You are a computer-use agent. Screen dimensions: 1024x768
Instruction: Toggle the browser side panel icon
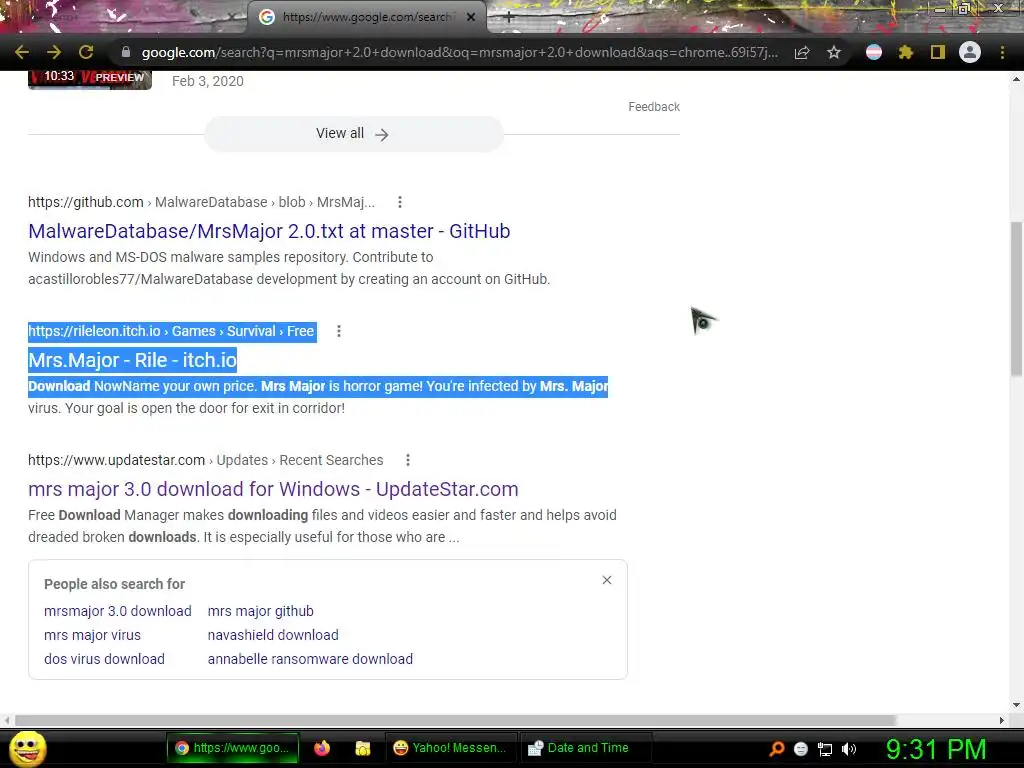(x=938, y=52)
